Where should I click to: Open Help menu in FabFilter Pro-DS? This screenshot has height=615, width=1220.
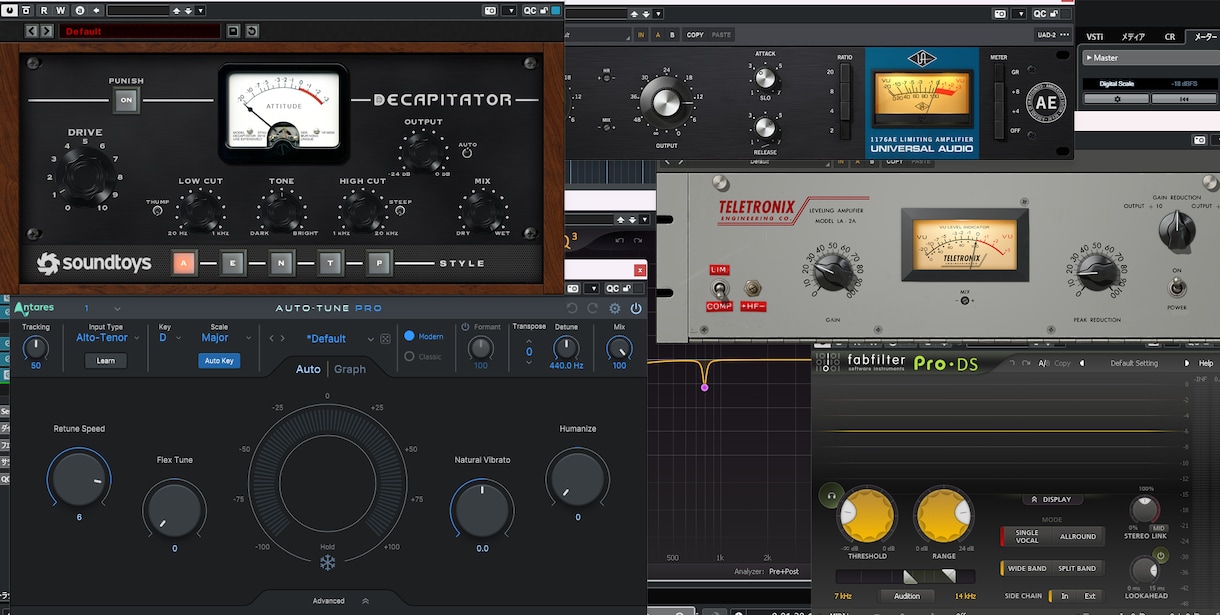point(1206,363)
